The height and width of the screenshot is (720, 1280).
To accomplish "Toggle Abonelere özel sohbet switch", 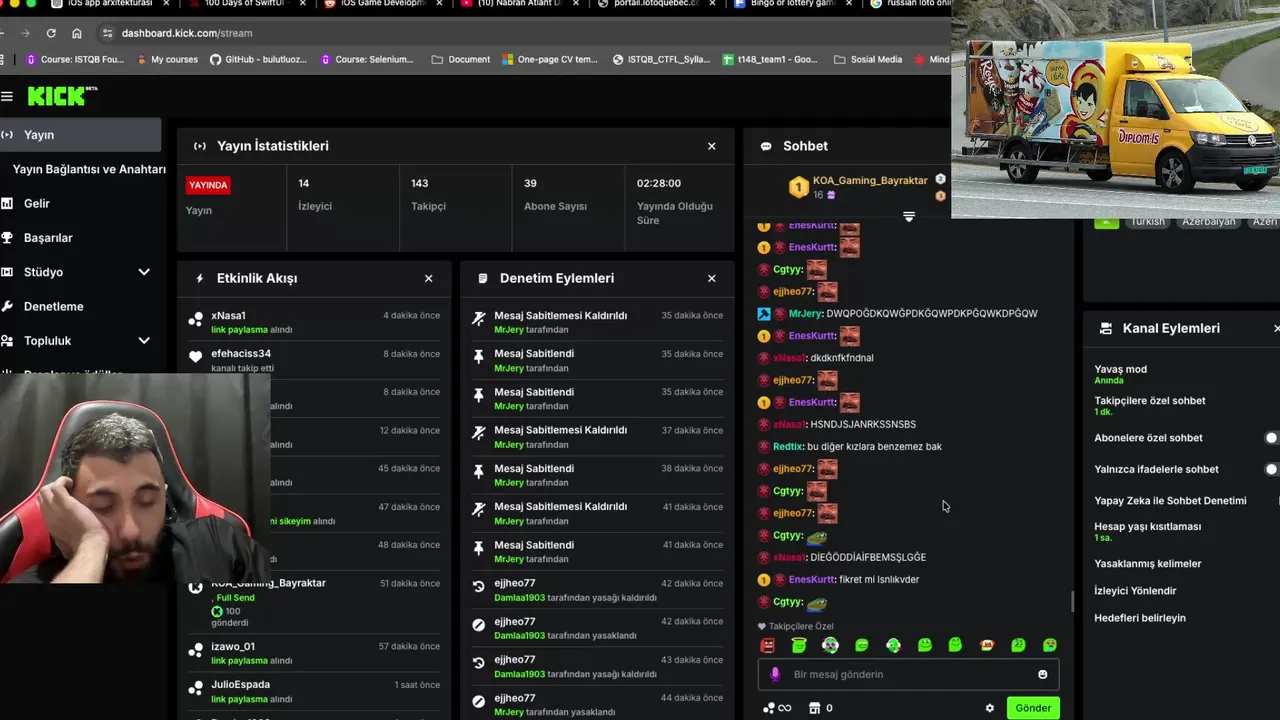I will click(x=1271, y=438).
